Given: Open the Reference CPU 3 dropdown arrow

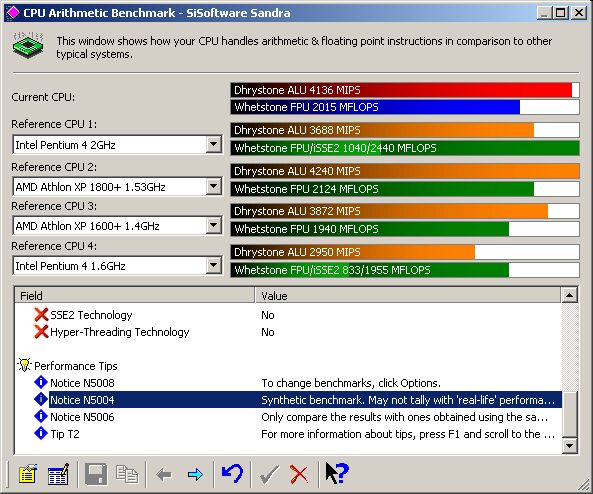Looking at the screenshot, I should coord(214,225).
